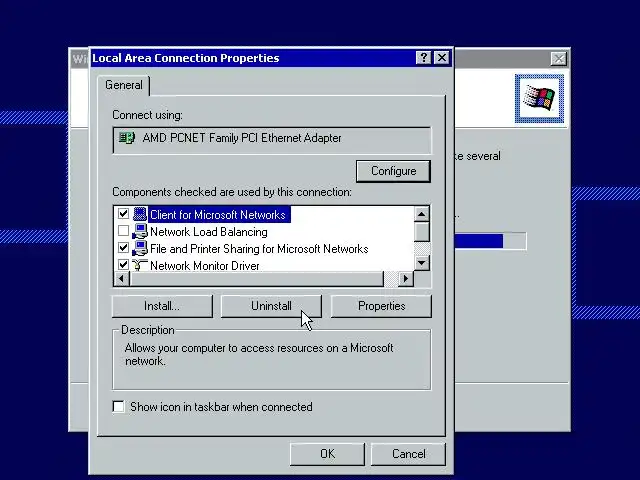The height and width of the screenshot is (480, 640).
Task: Click the Cancel button
Action: coord(408,454)
